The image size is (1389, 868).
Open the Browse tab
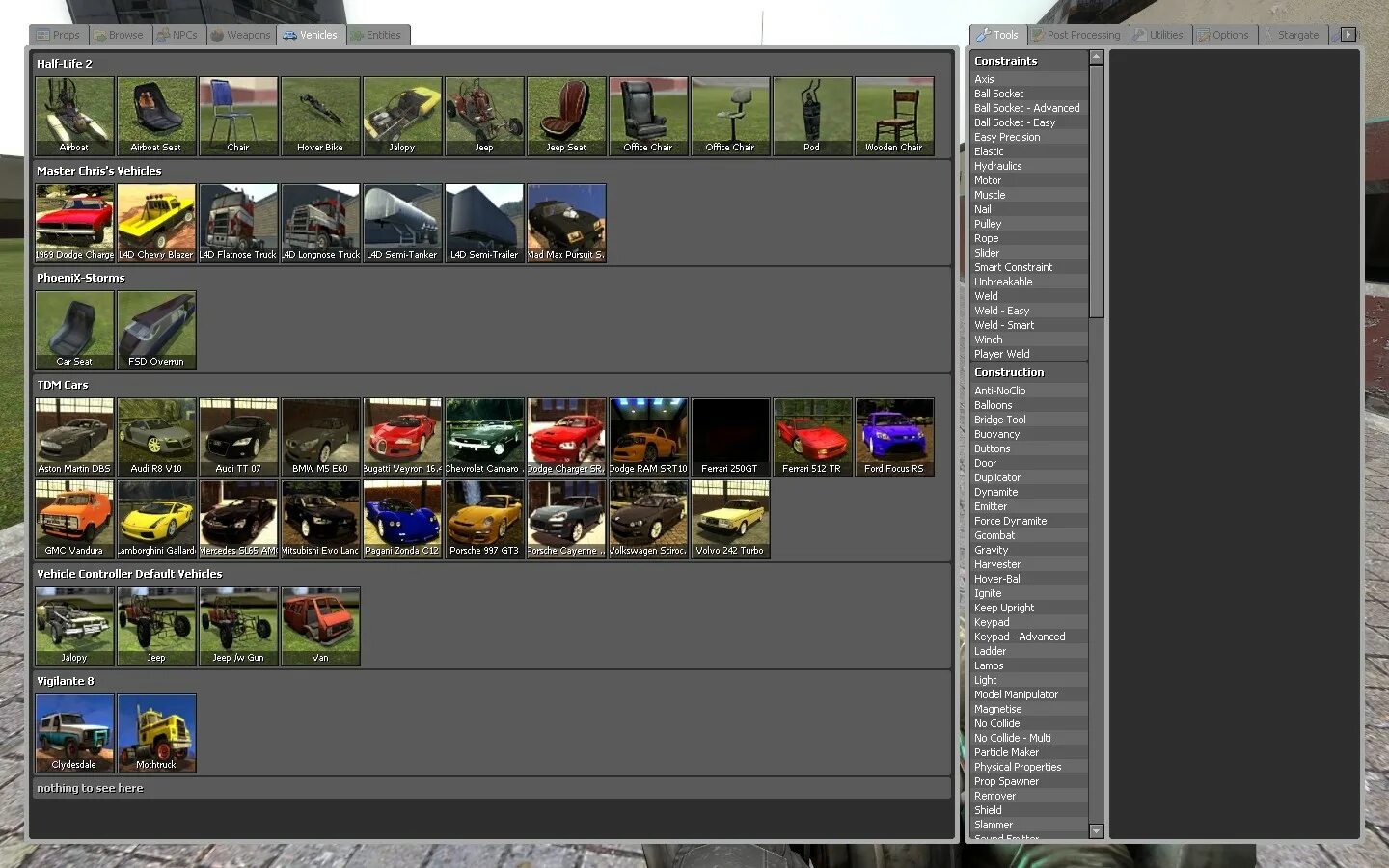119,35
